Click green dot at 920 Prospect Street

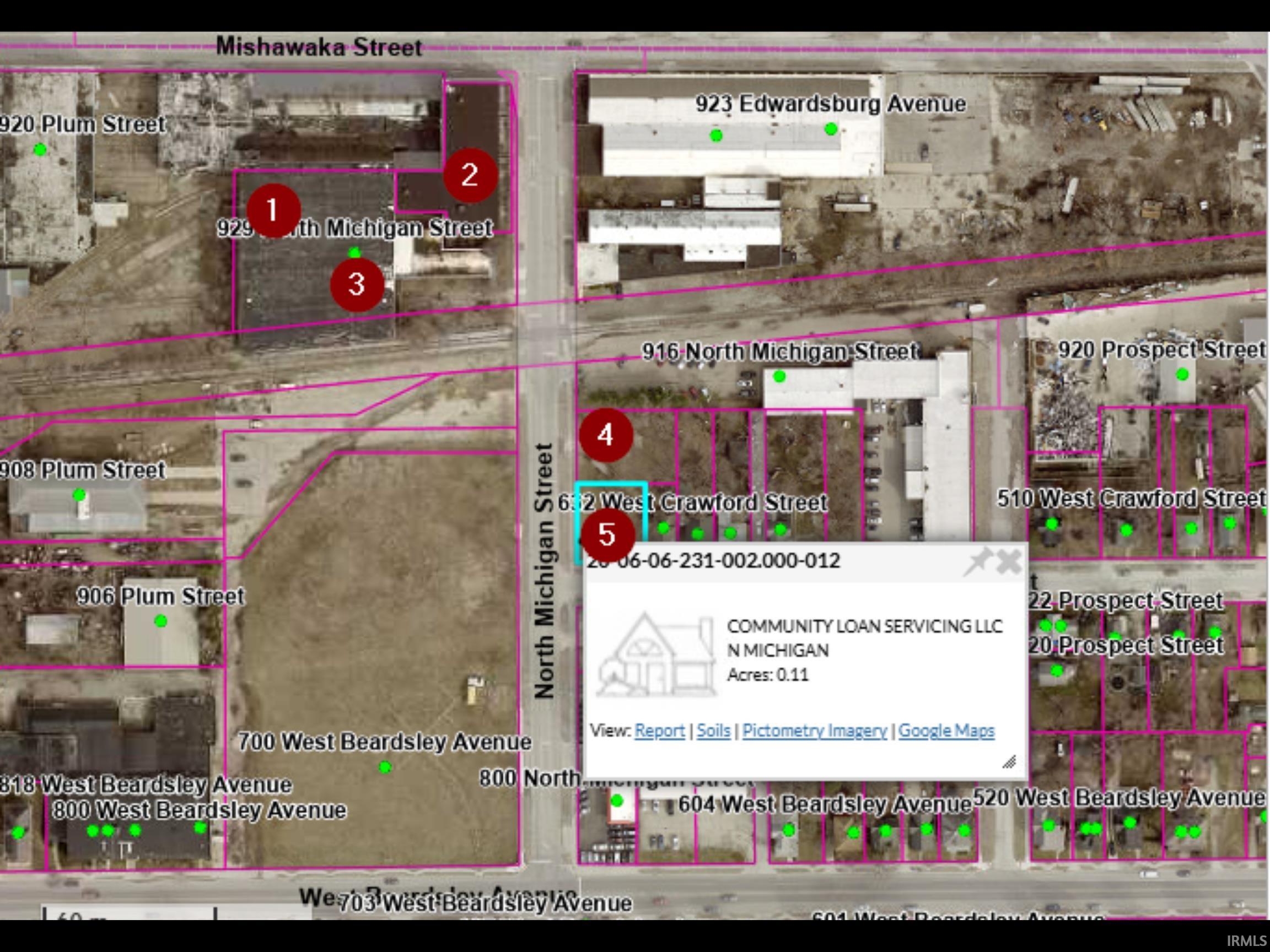tap(1182, 375)
